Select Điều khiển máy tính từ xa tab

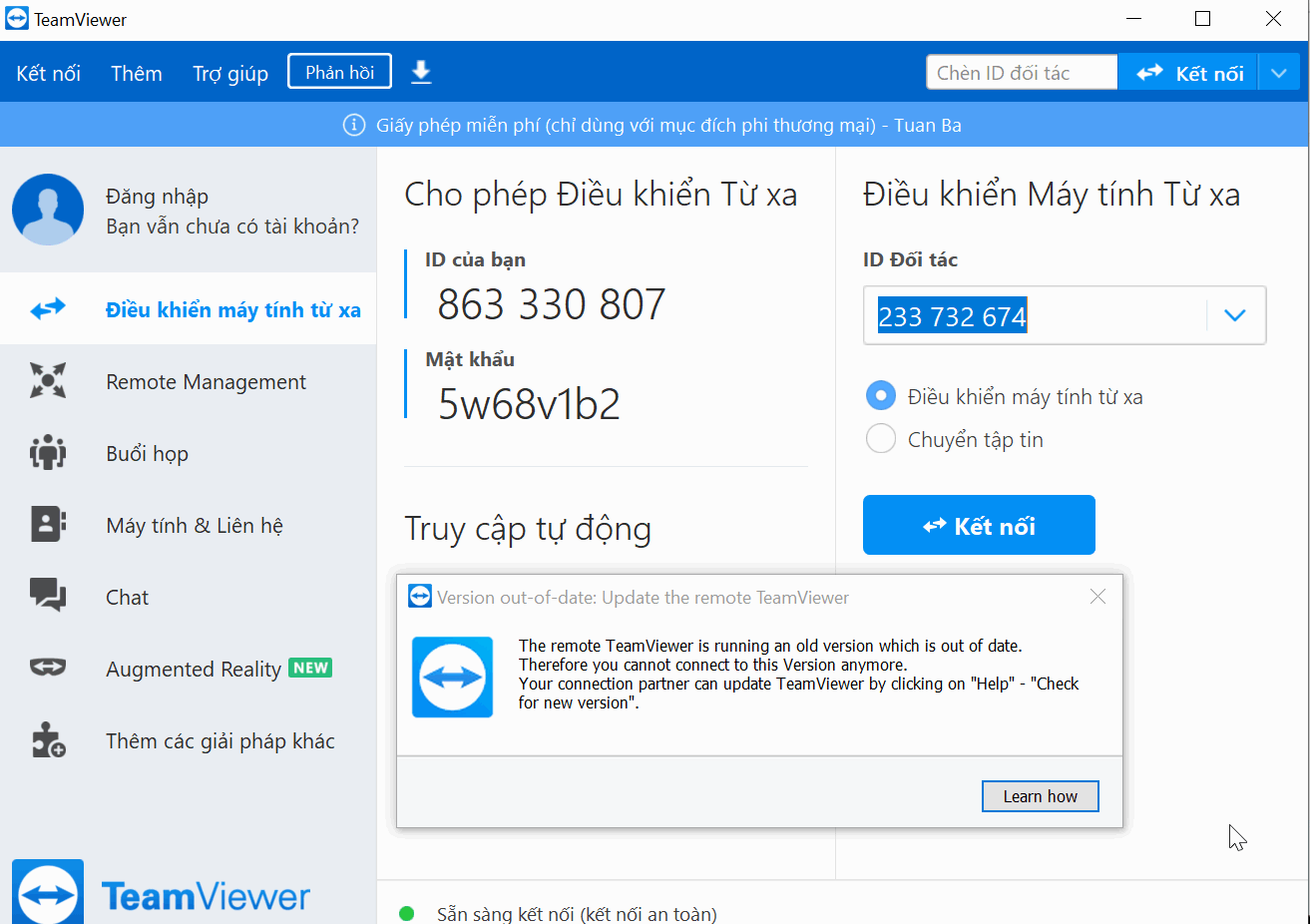tap(189, 309)
